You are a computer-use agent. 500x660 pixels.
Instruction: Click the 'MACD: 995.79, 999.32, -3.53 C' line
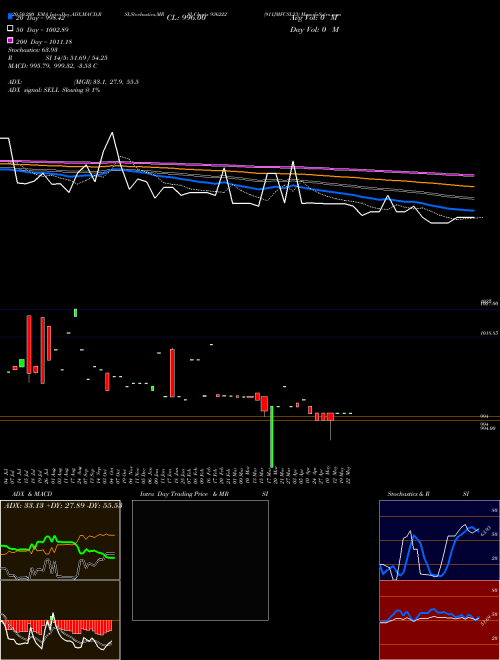pos(53,66)
